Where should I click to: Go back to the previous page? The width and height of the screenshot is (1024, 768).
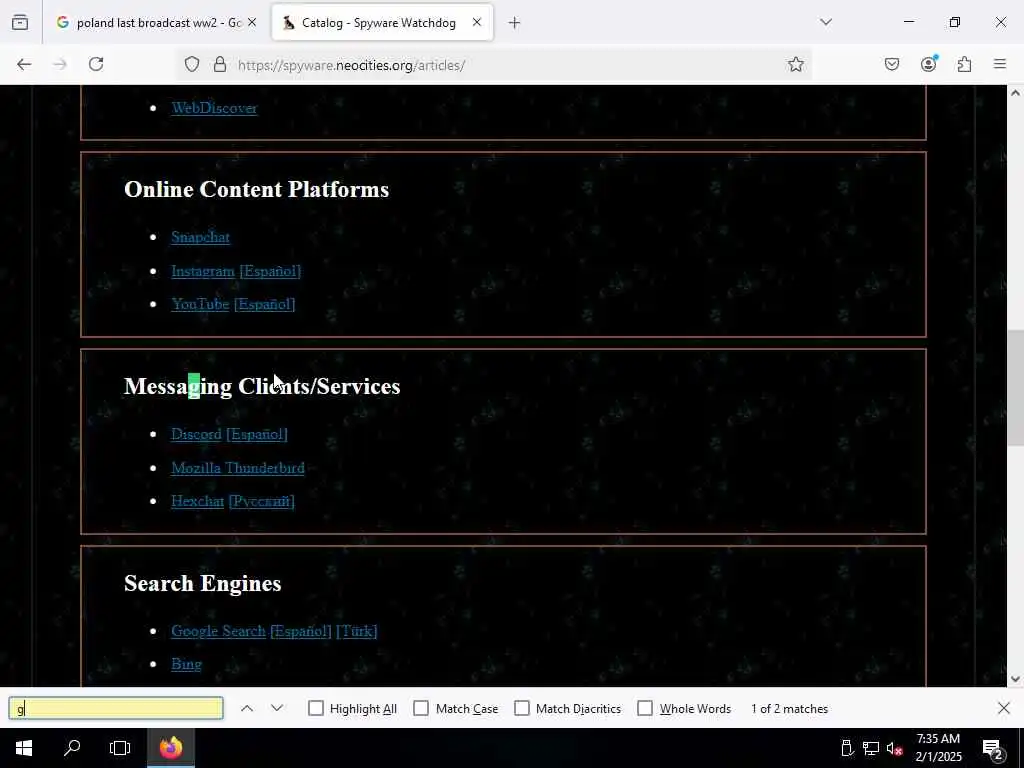pos(24,64)
